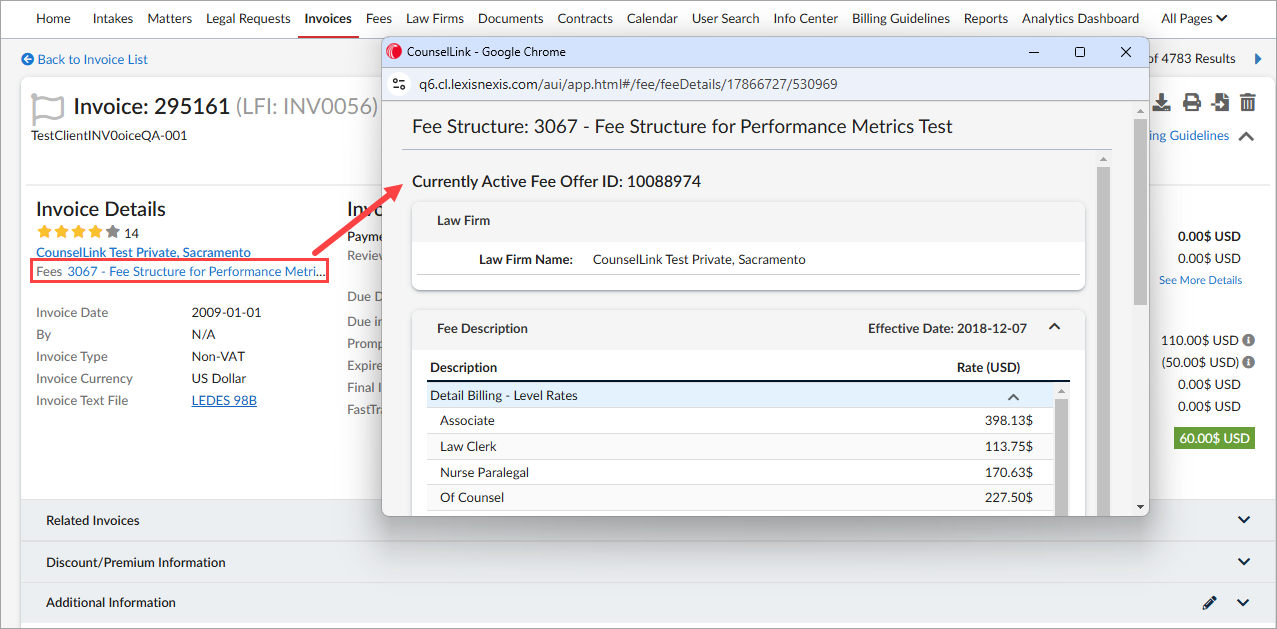This screenshot has width=1277, height=629.
Task: Click the rate table scrollbar
Action: coord(1062,455)
